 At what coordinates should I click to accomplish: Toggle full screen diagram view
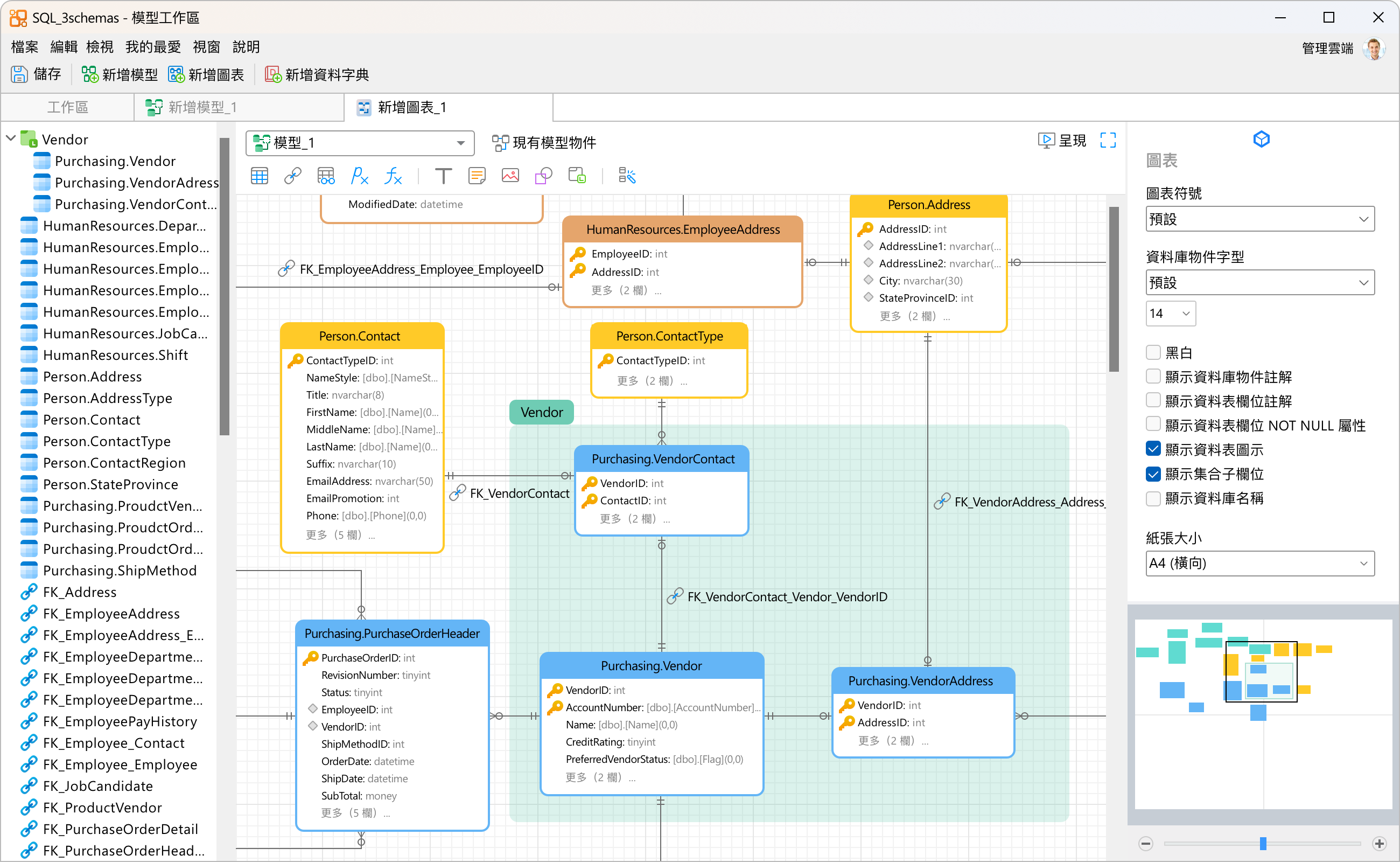1108,140
